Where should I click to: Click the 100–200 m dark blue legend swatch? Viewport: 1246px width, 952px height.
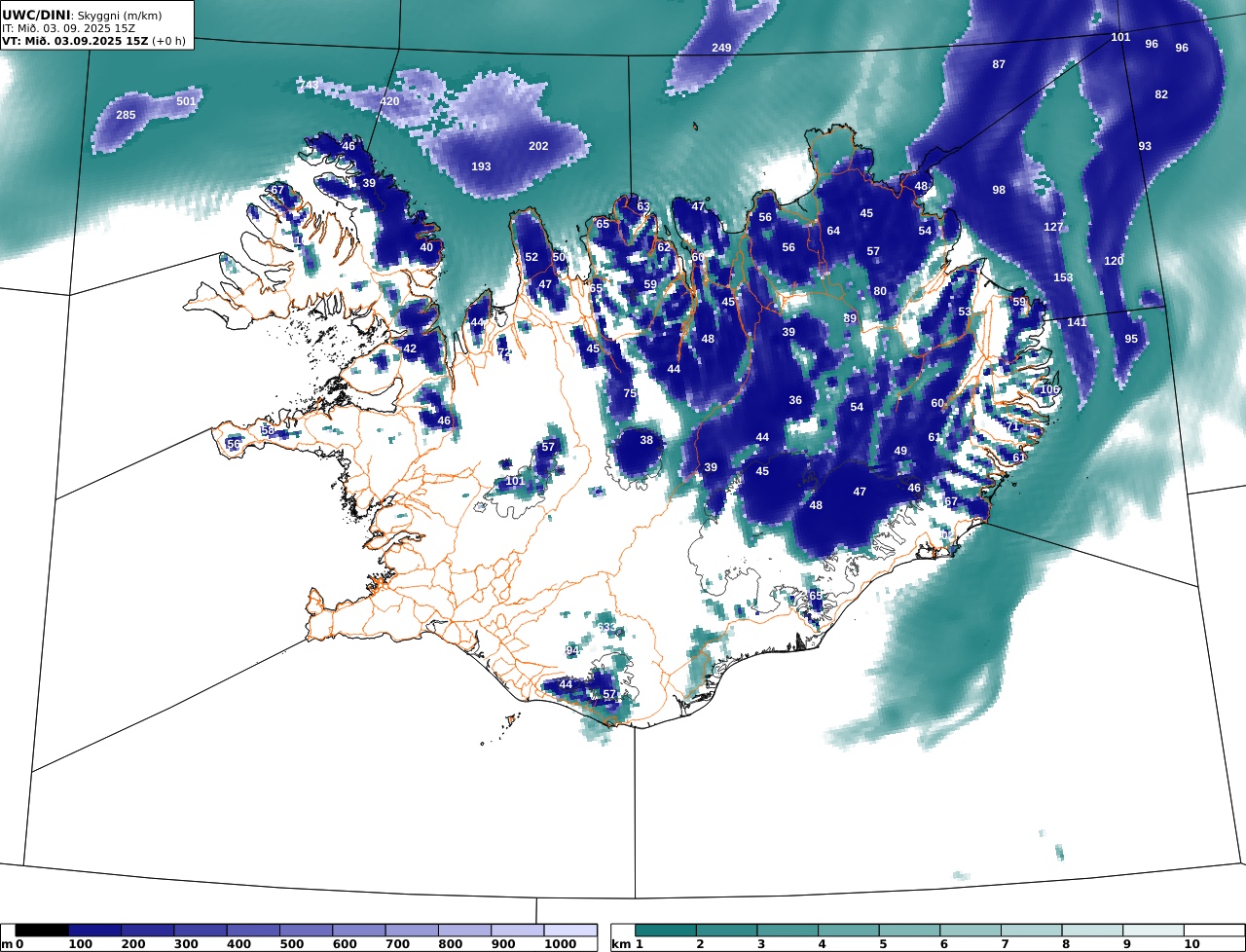point(94,931)
